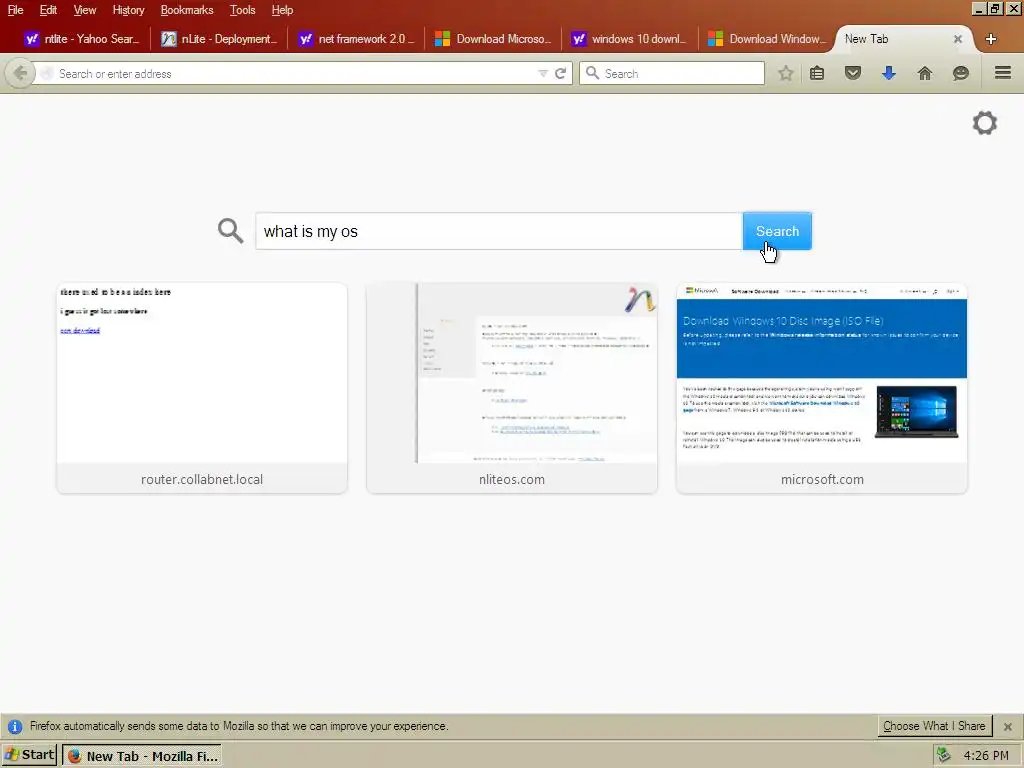The width and height of the screenshot is (1024, 768).
Task: Click Choose What I Share button
Action: (x=934, y=726)
